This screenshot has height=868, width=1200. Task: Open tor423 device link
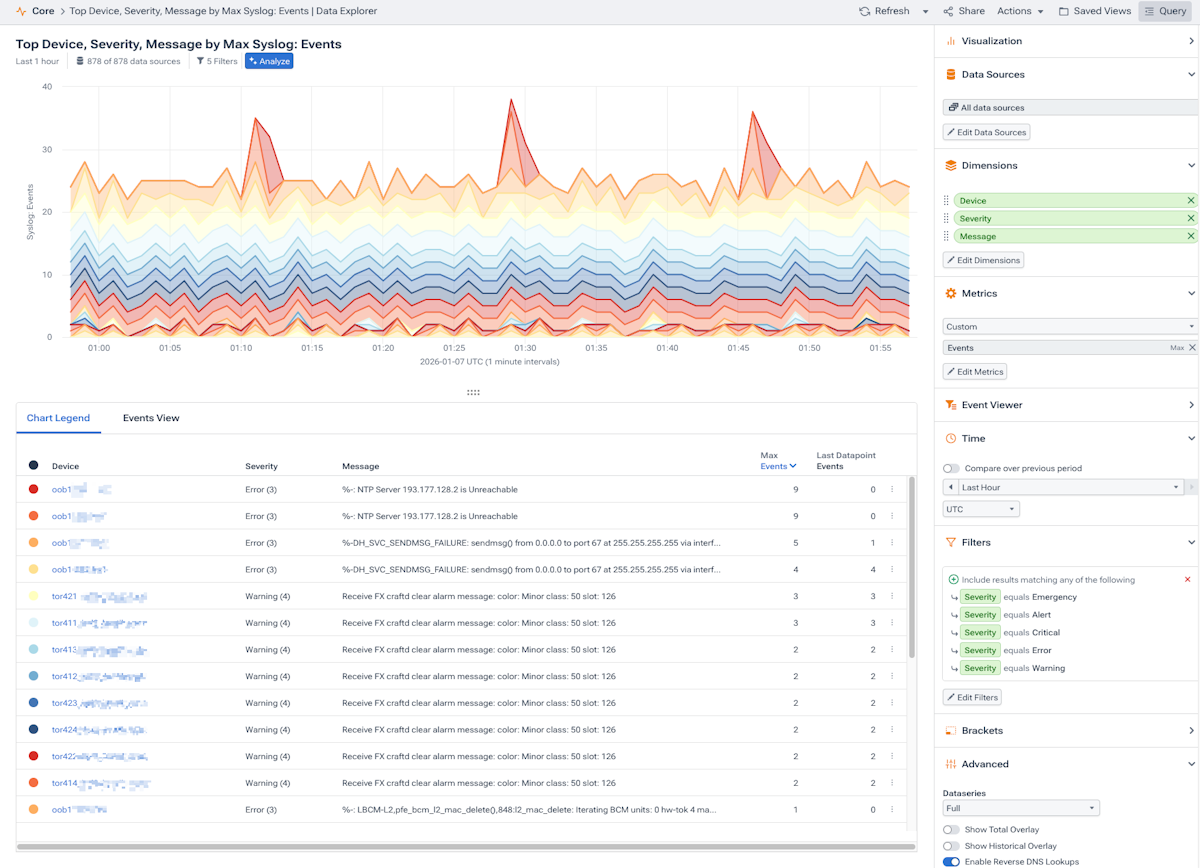[100, 703]
